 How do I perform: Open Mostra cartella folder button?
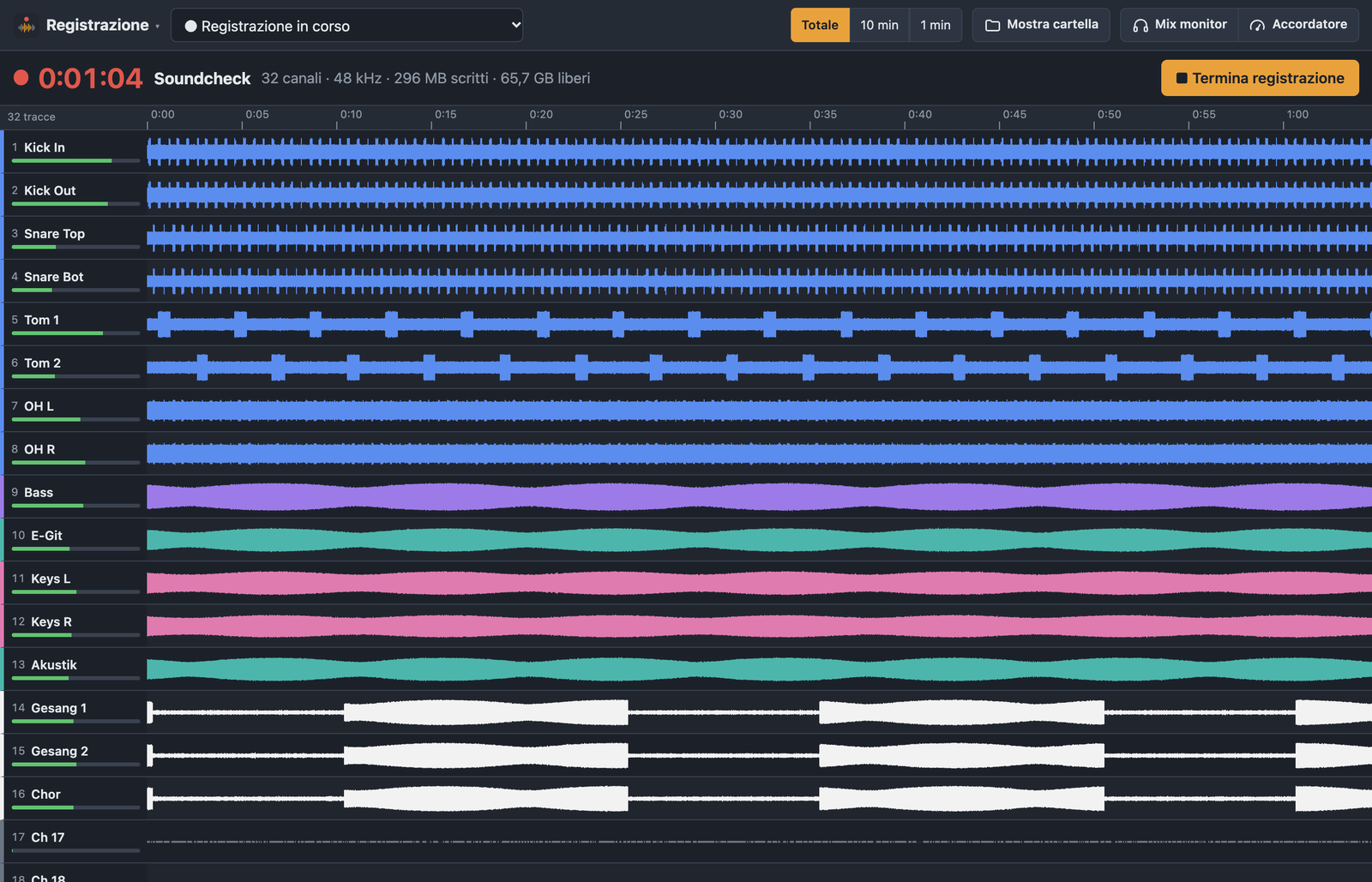tap(1041, 25)
